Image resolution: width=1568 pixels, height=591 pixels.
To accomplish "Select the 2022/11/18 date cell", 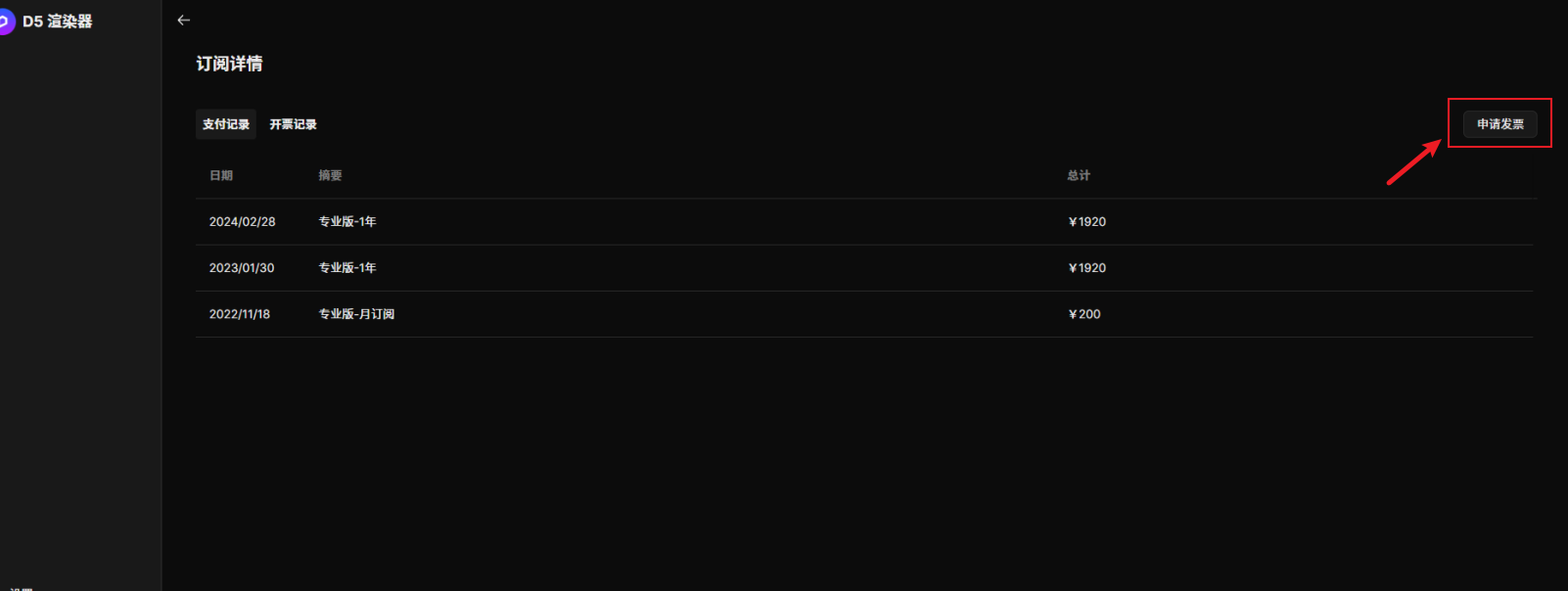I will (239, 314).
